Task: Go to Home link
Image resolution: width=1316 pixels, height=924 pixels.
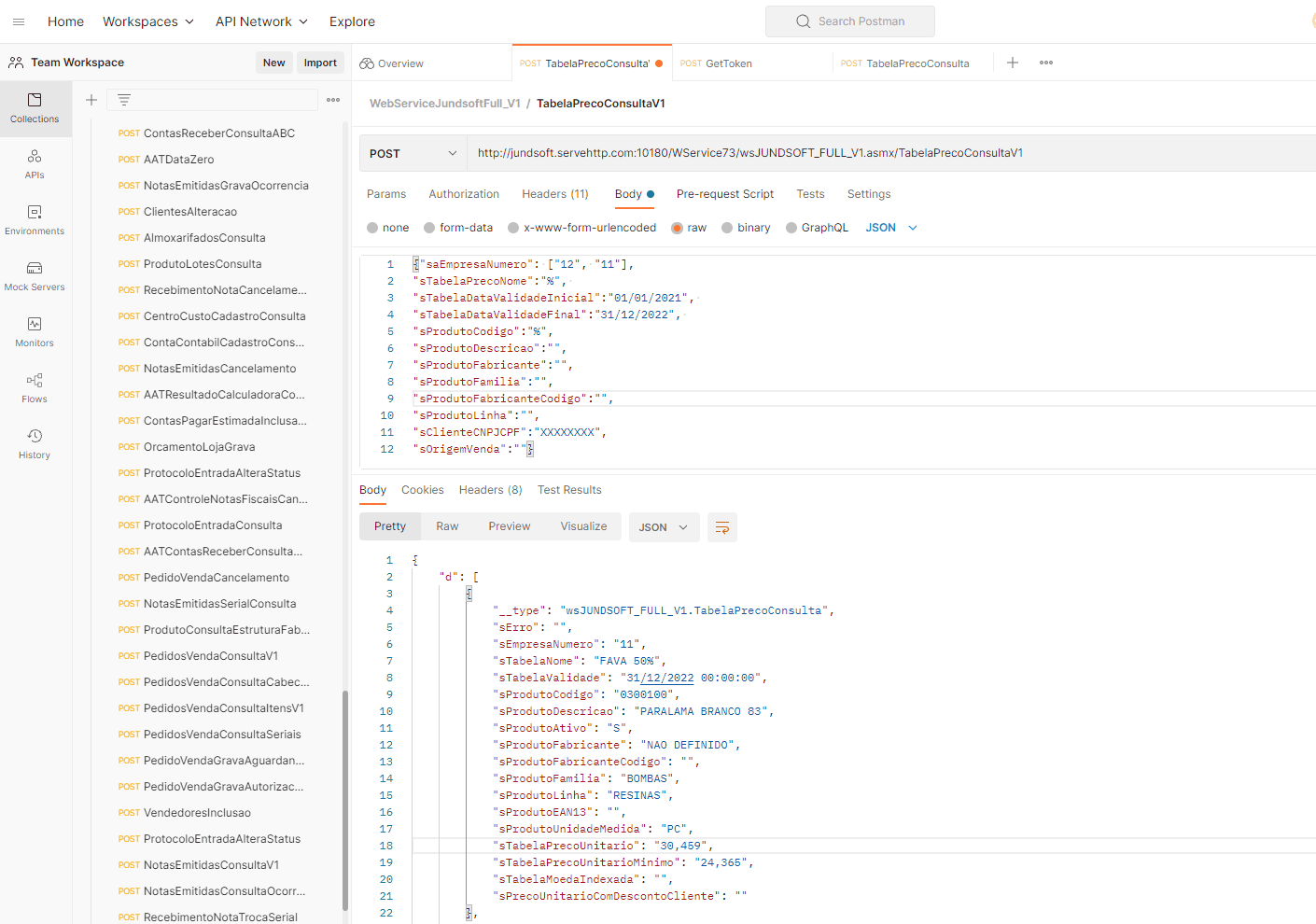Action: tap(65, 21)
